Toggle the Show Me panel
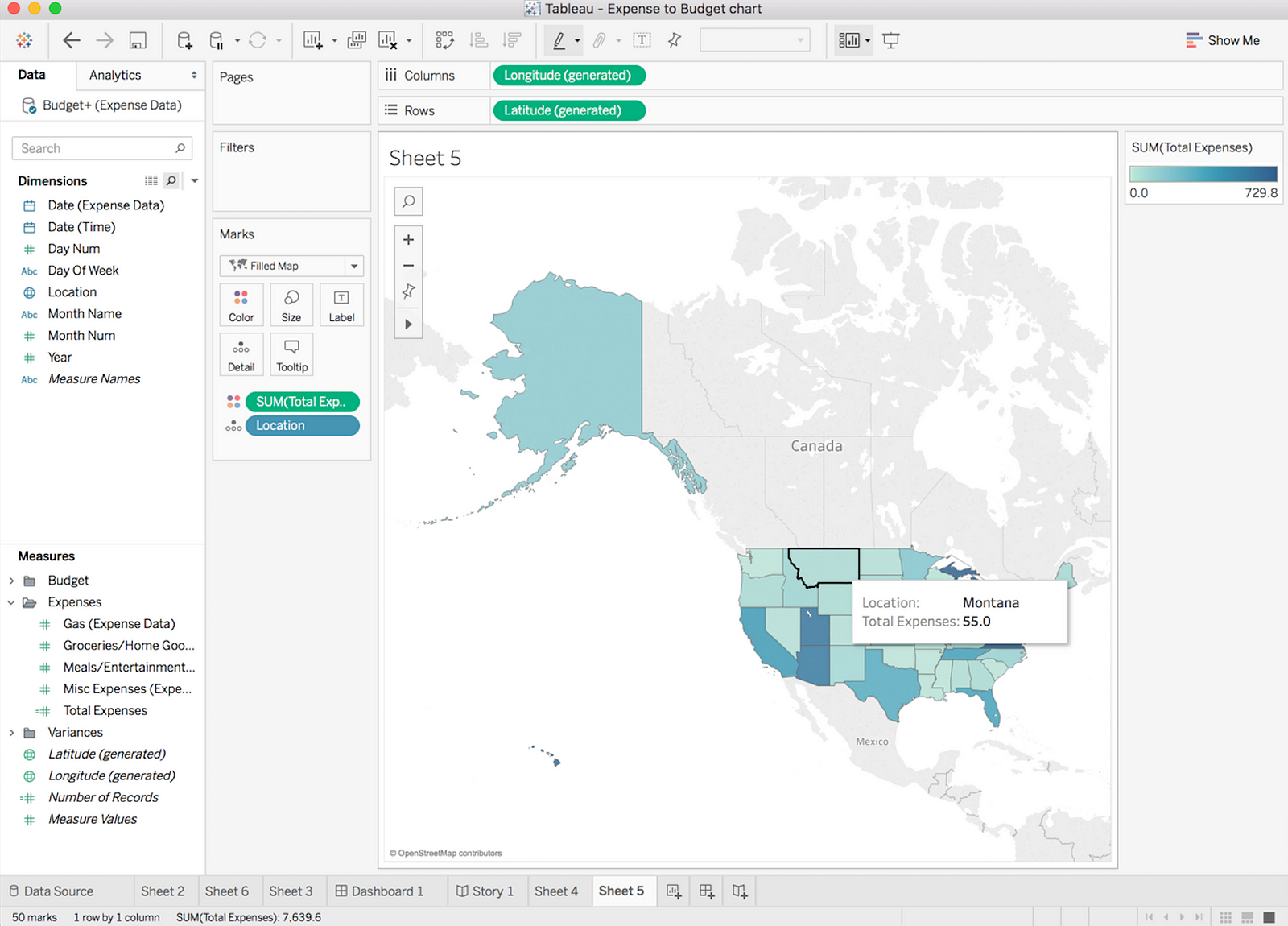1288x926 pixels. point(1223,40)
